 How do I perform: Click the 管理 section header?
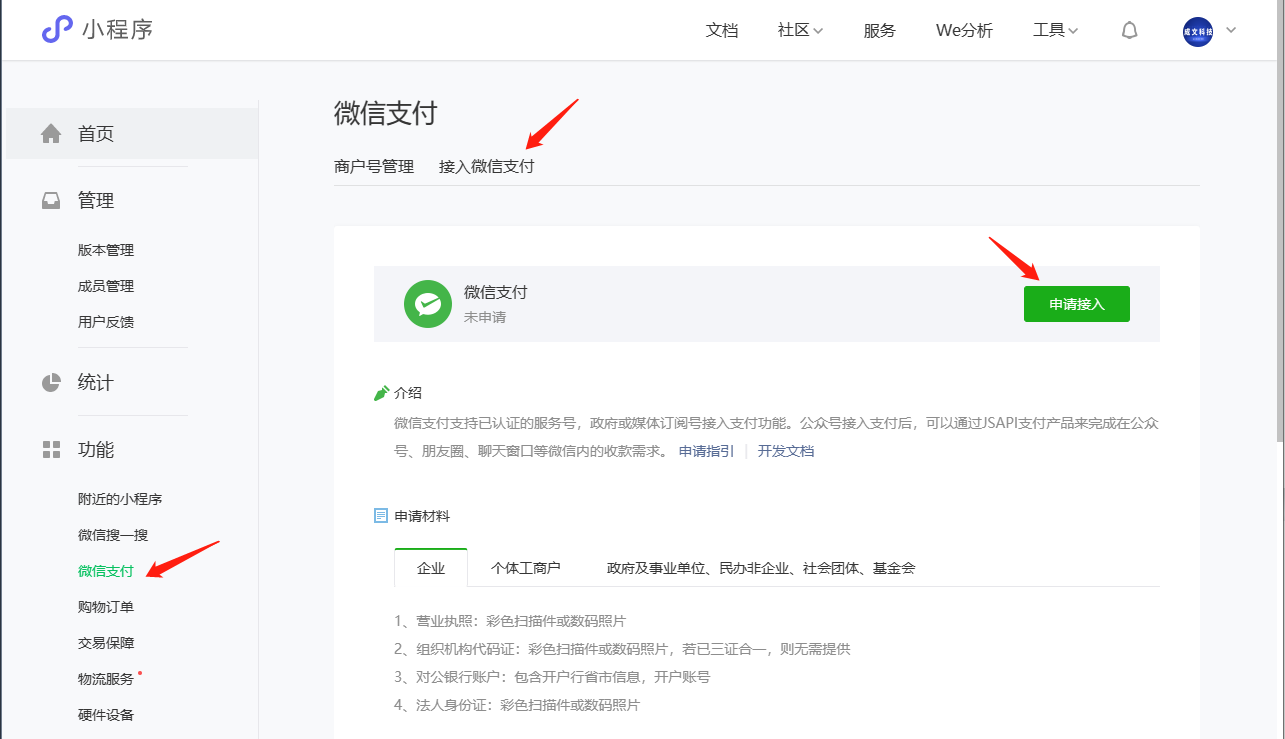click(x=96, y=200)
